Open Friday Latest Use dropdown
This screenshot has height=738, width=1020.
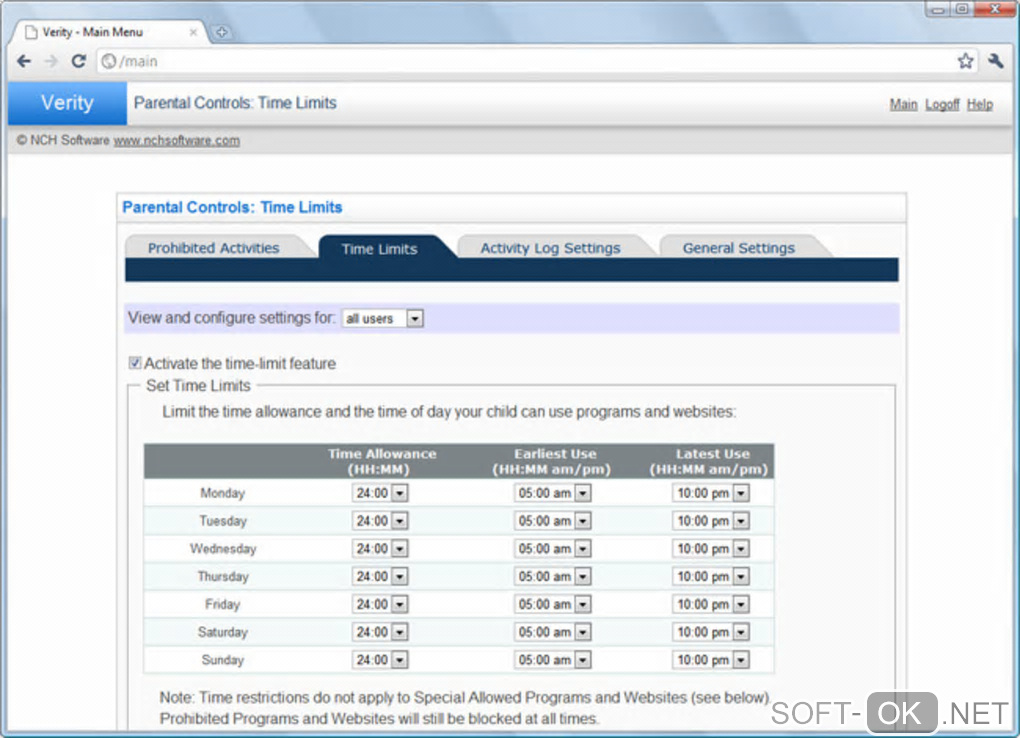[710, 605]
